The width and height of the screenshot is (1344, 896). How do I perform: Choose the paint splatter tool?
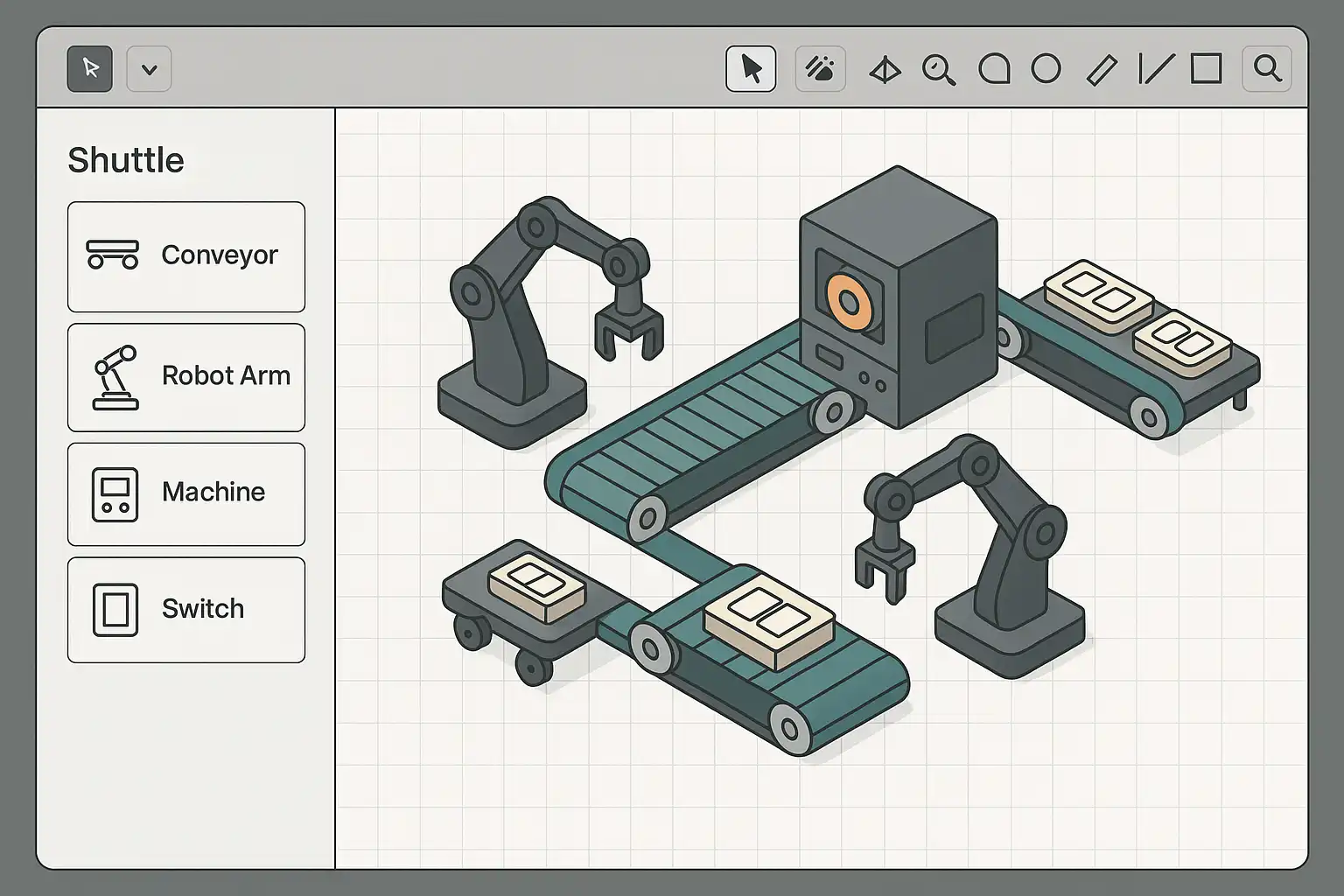(x=820, y=68)
